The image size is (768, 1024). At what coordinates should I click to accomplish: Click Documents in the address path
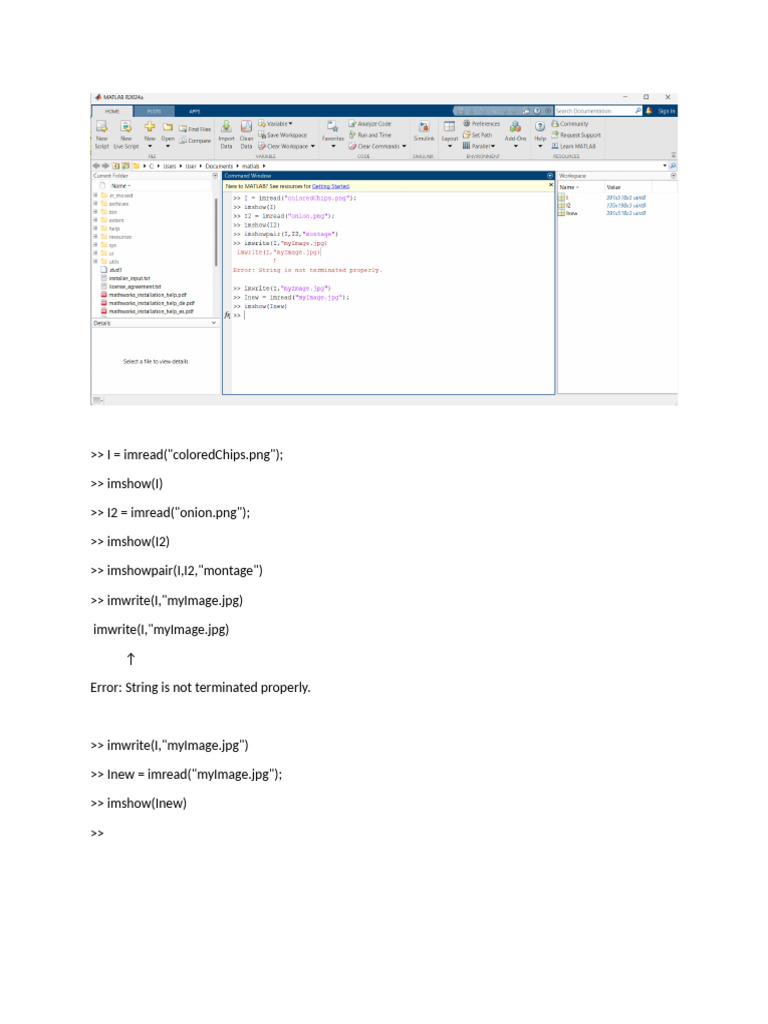219,167
